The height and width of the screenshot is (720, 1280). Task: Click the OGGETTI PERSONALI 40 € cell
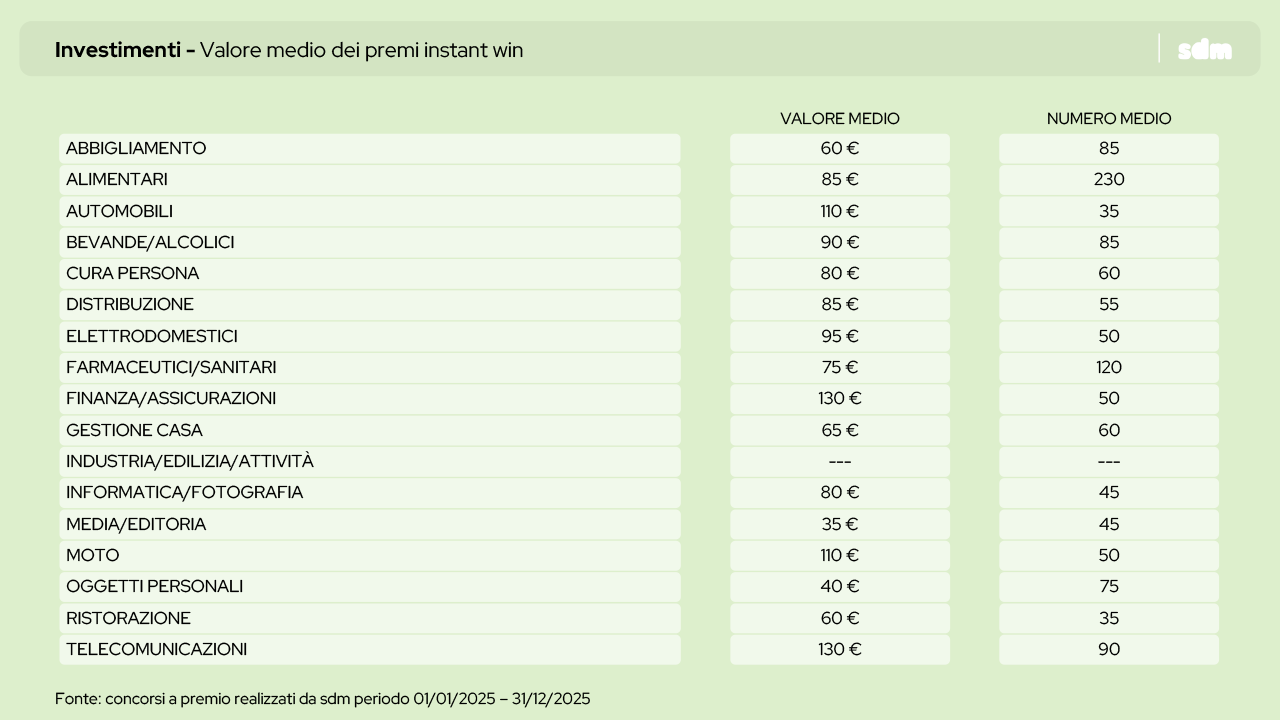point(839,586)
